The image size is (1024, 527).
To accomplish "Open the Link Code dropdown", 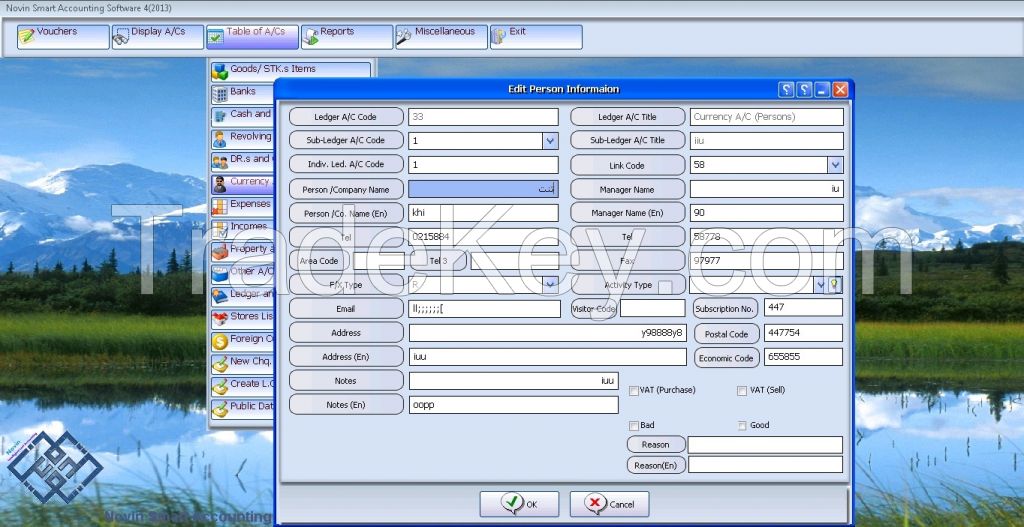I will [835, 165].
